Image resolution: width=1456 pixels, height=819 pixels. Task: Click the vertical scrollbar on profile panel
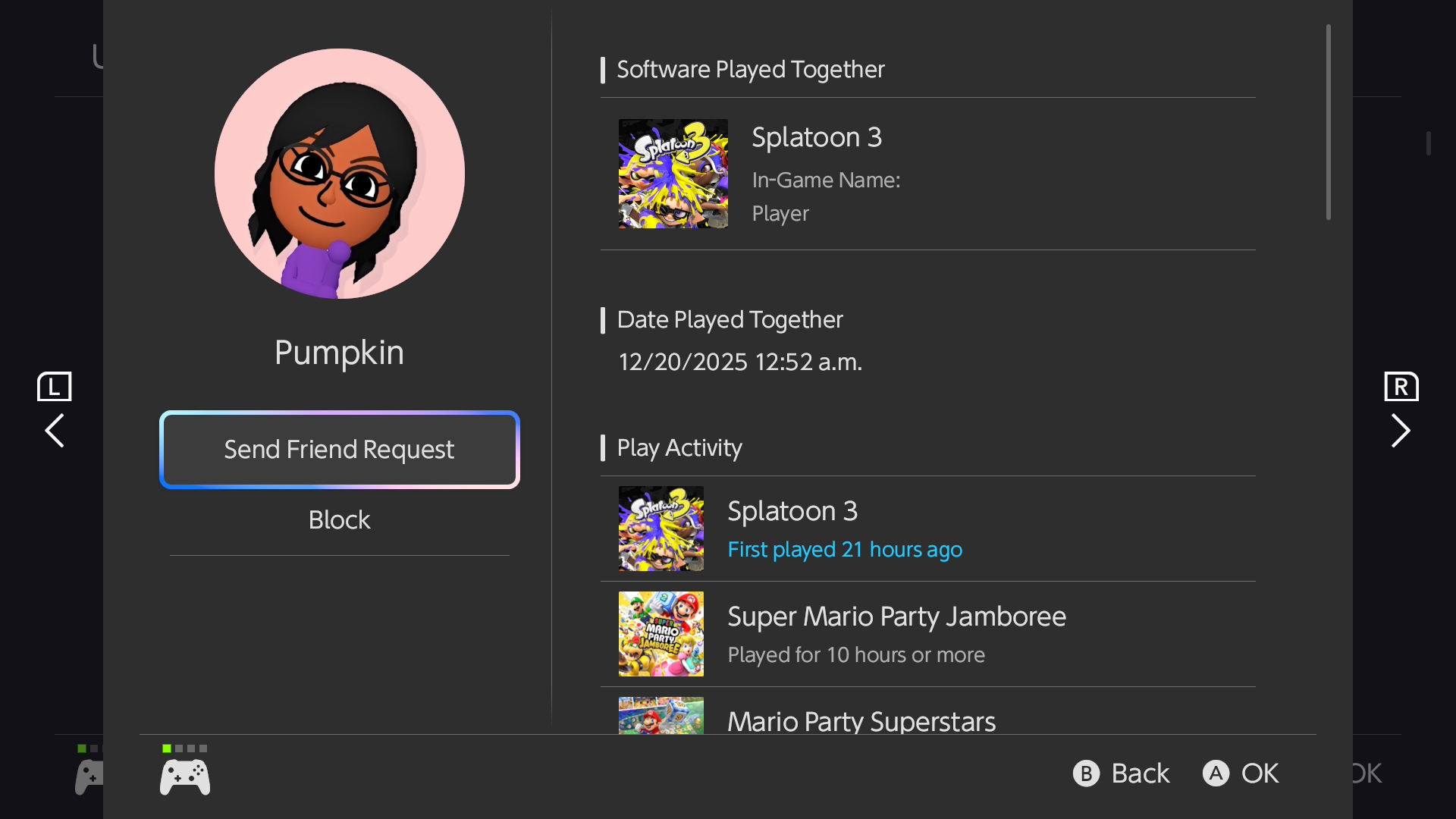point(1328,123)
